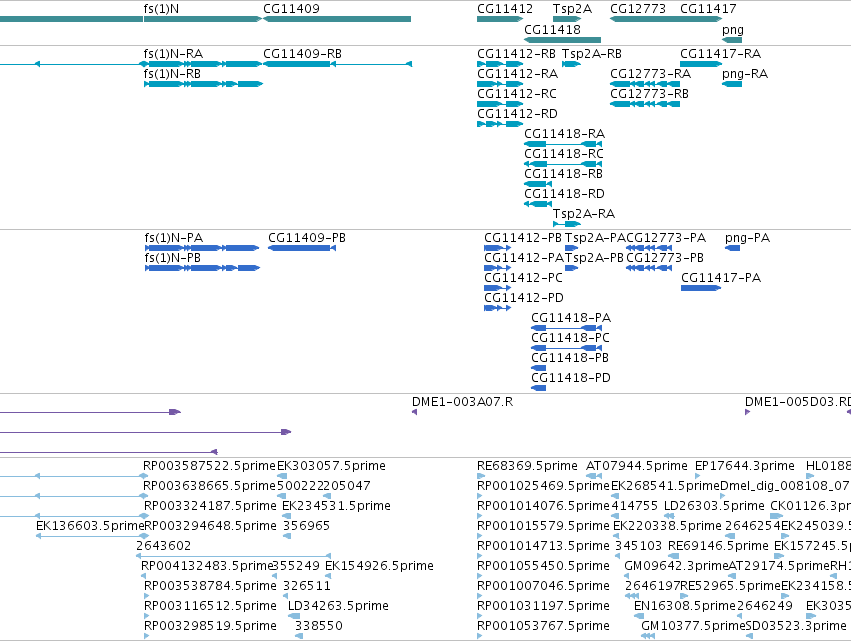Screen dimensions: 851x641
Task: Click EST RP003587522.5prime label
Action: (209, 466)
